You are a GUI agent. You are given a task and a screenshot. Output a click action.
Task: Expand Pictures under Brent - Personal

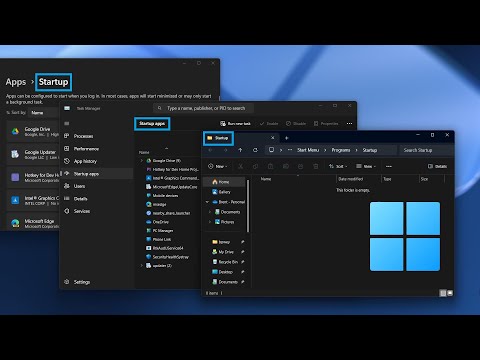[210, 222]
